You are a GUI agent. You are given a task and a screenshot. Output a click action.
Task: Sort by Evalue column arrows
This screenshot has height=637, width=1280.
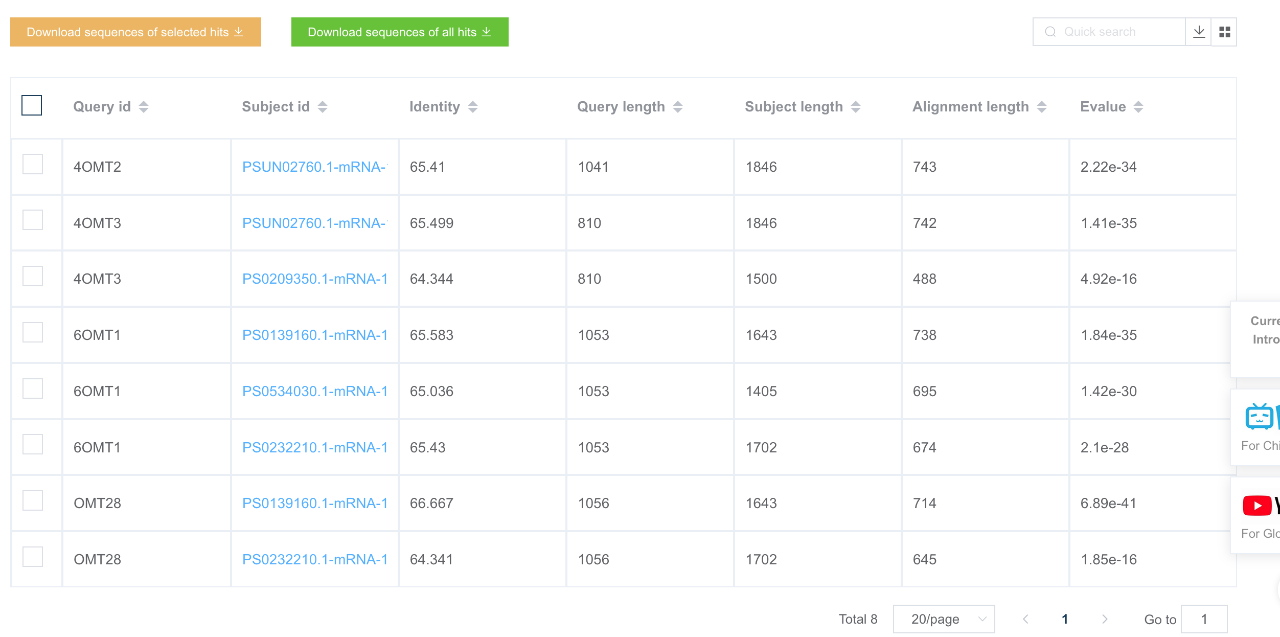point(1139,107)
